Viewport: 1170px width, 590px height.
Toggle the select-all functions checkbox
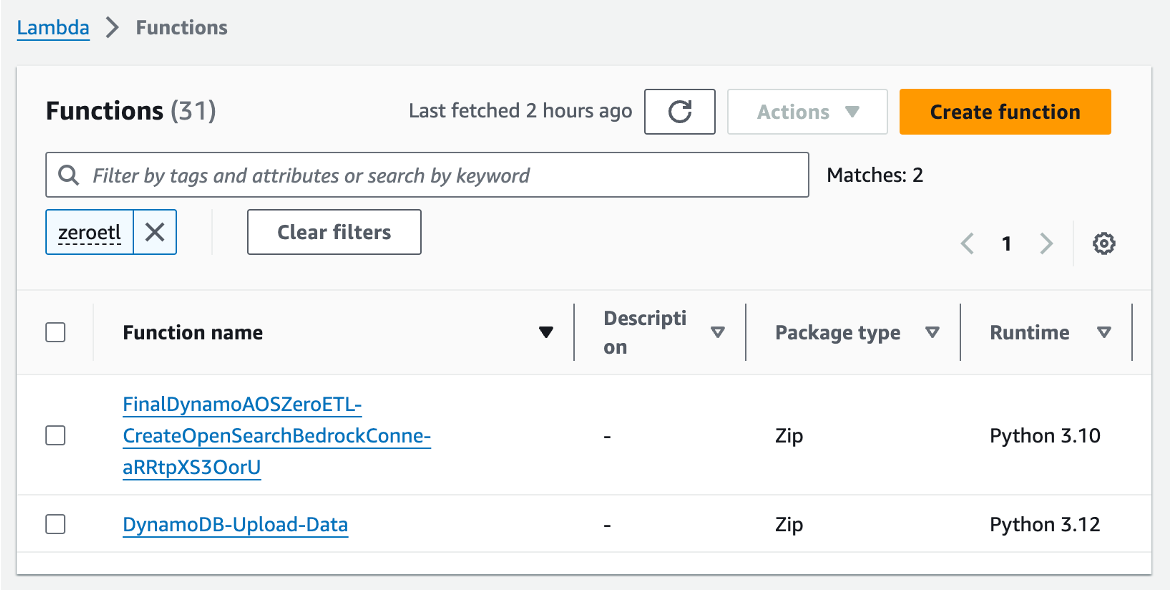[56, 333]
